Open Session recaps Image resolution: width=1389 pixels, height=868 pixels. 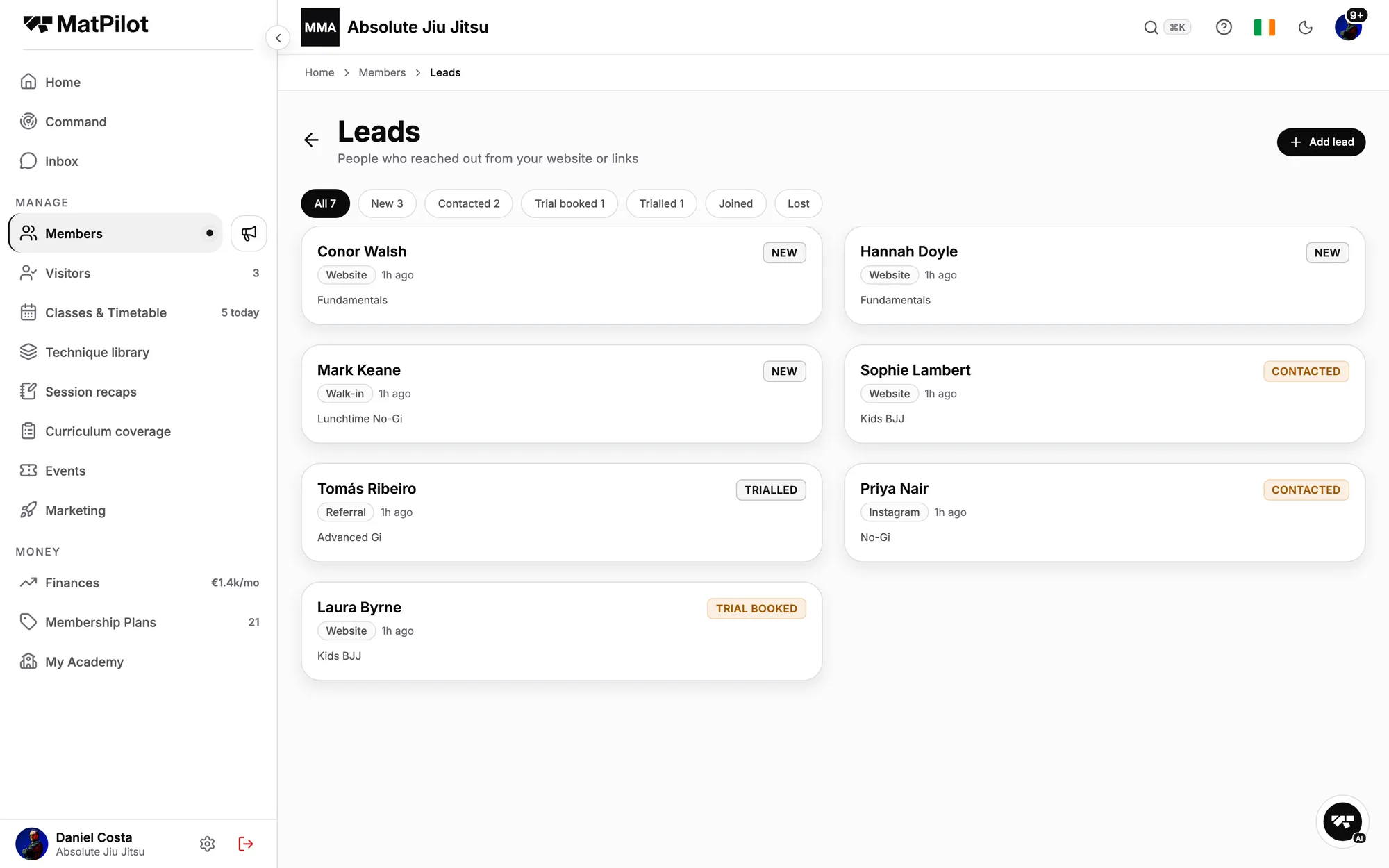[138, 392]
